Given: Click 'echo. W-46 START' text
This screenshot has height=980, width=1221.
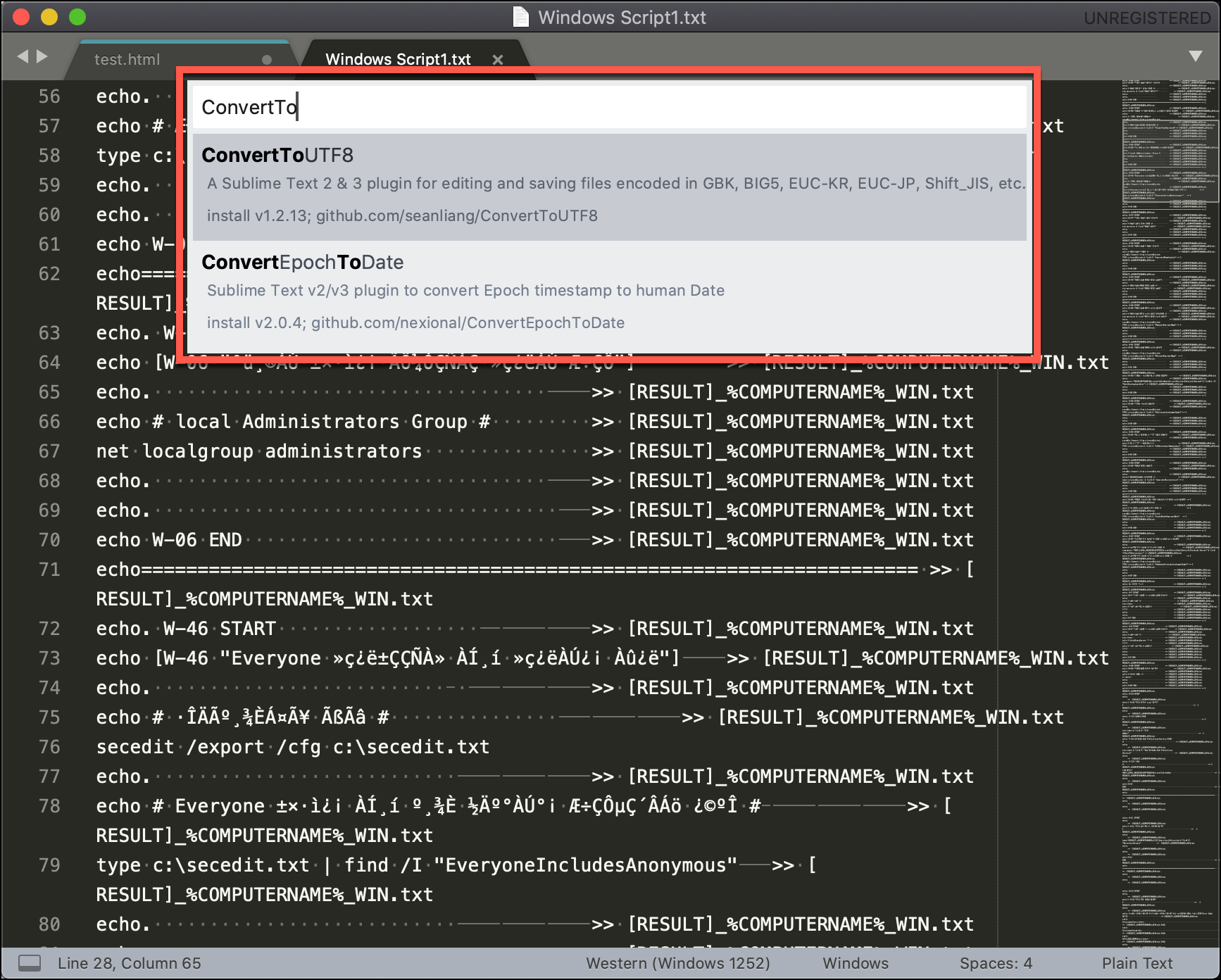Looking at the screenshot, I should (186, 629).
